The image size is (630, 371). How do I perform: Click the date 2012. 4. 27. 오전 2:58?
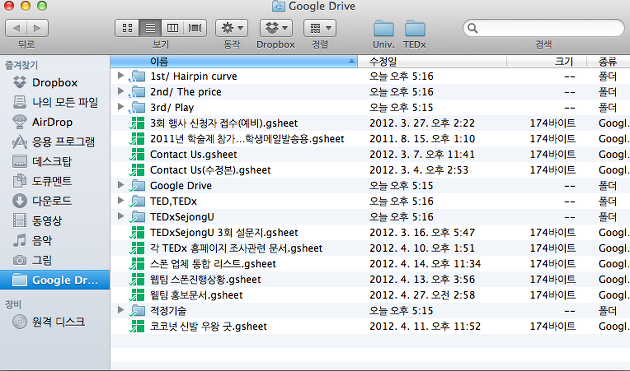422,295
